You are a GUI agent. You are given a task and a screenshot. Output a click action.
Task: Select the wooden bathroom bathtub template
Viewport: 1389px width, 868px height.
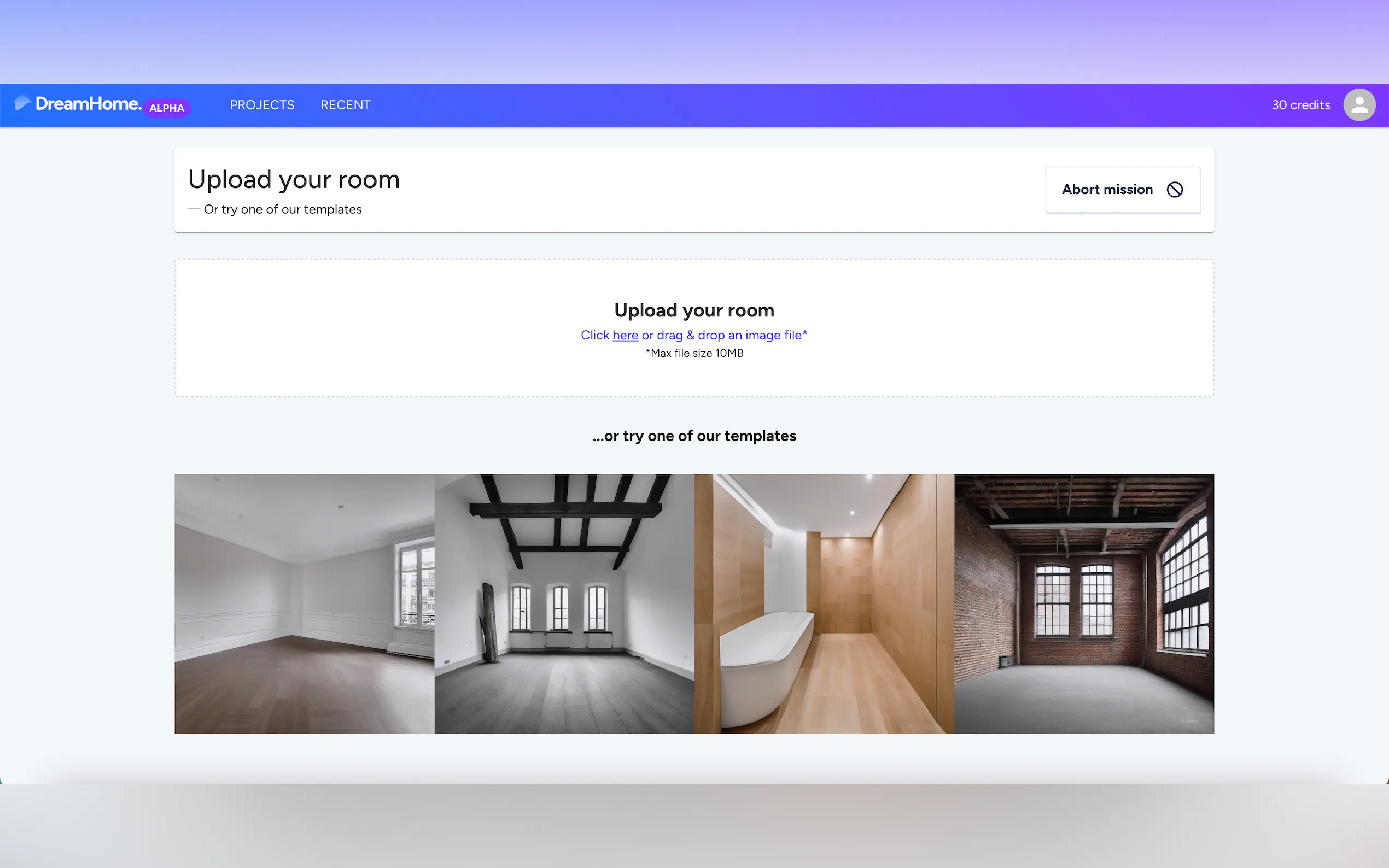point(824,603)
